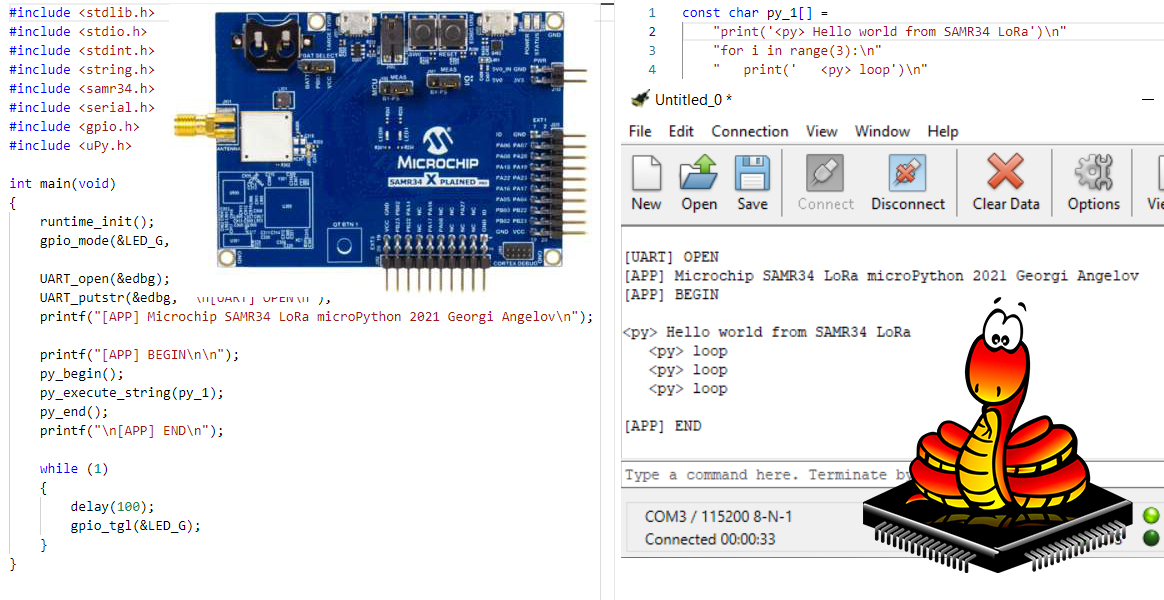
Task: Click the 'delay(100);' code line
Action: coord(112,506)
